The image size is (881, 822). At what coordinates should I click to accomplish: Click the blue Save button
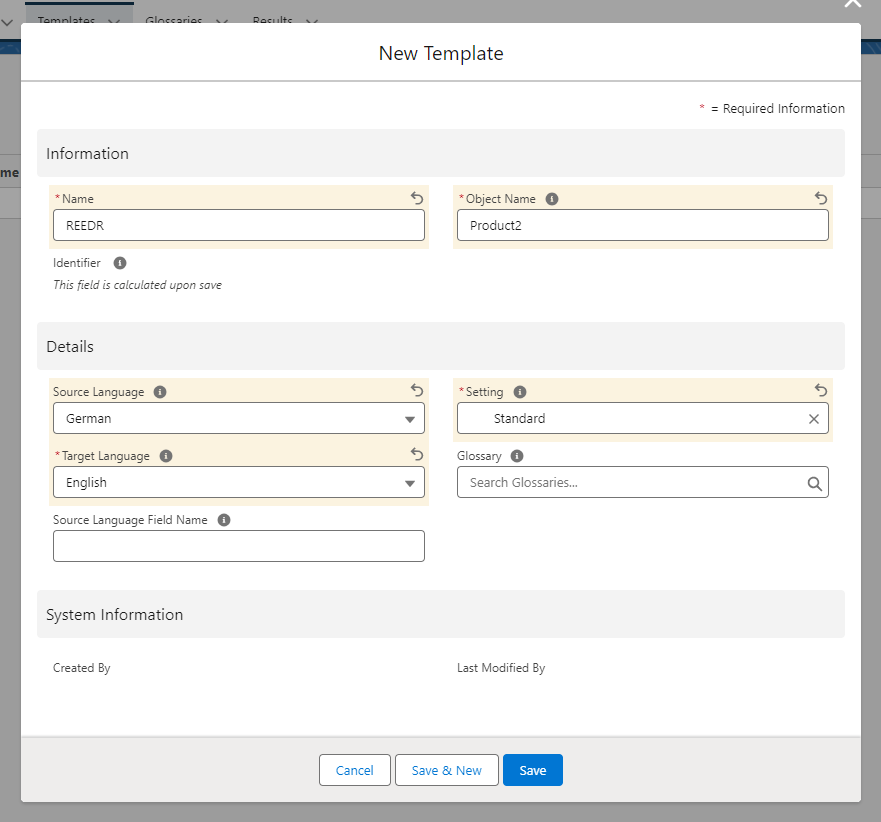pyautogui.click(x=533, y=770)
